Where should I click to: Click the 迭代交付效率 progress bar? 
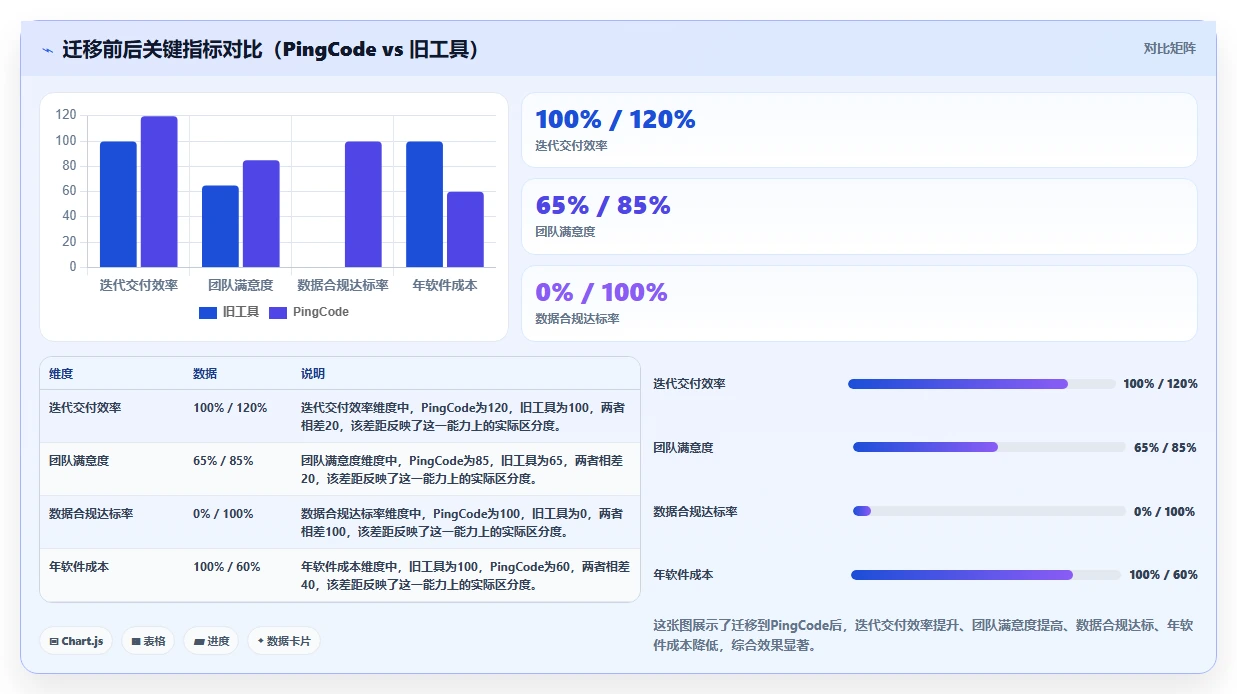click(981, 384)
